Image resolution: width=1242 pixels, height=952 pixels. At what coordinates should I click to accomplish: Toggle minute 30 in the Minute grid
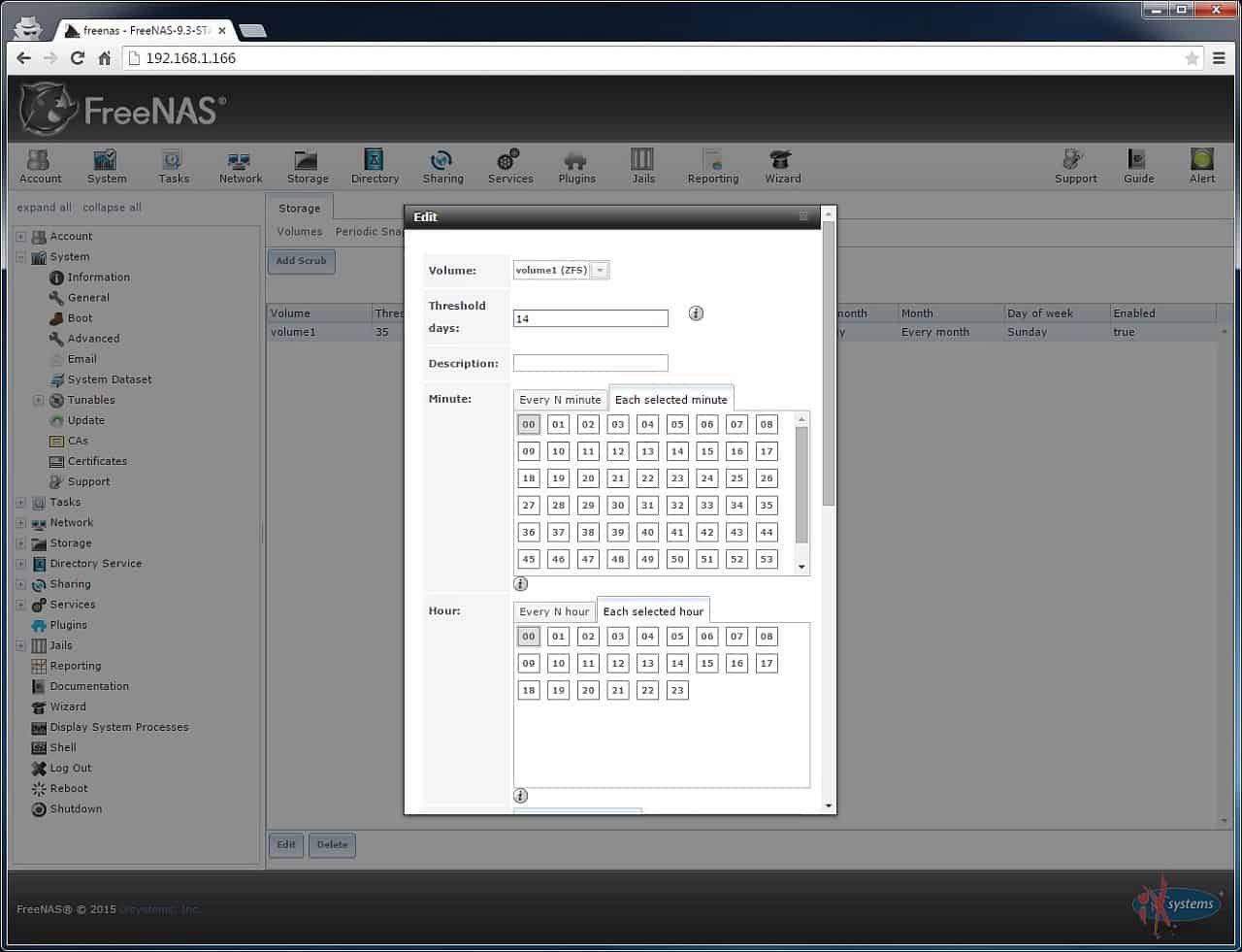point(618,506)
